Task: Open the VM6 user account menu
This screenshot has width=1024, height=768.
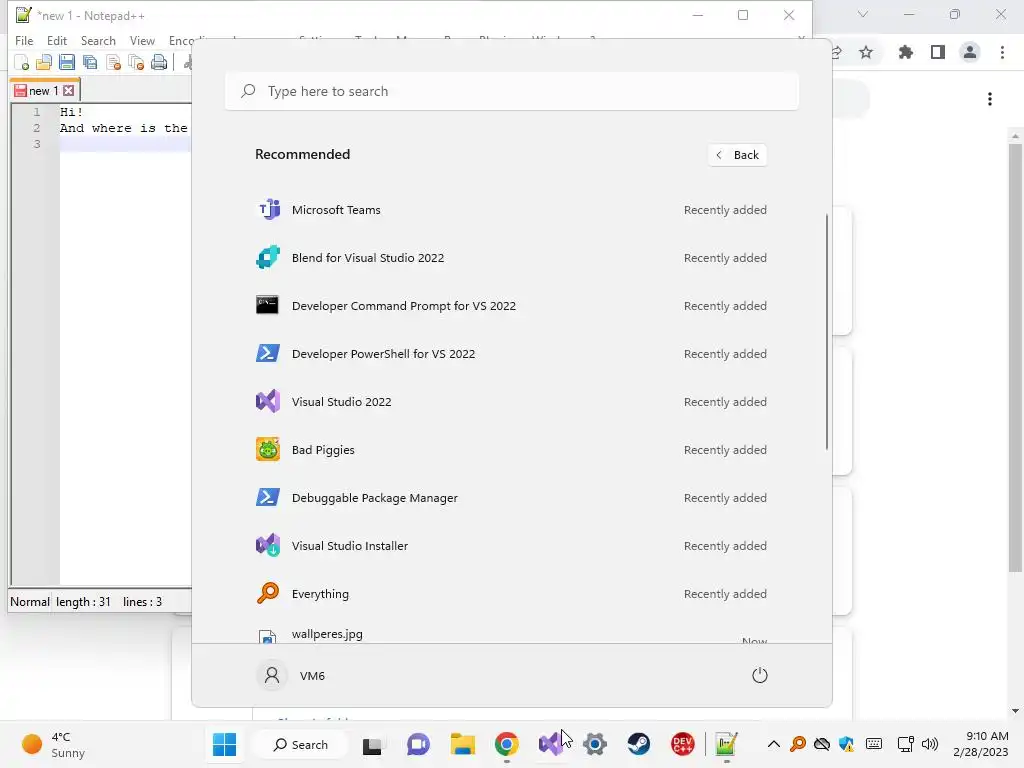Action: tap(291, 675)
